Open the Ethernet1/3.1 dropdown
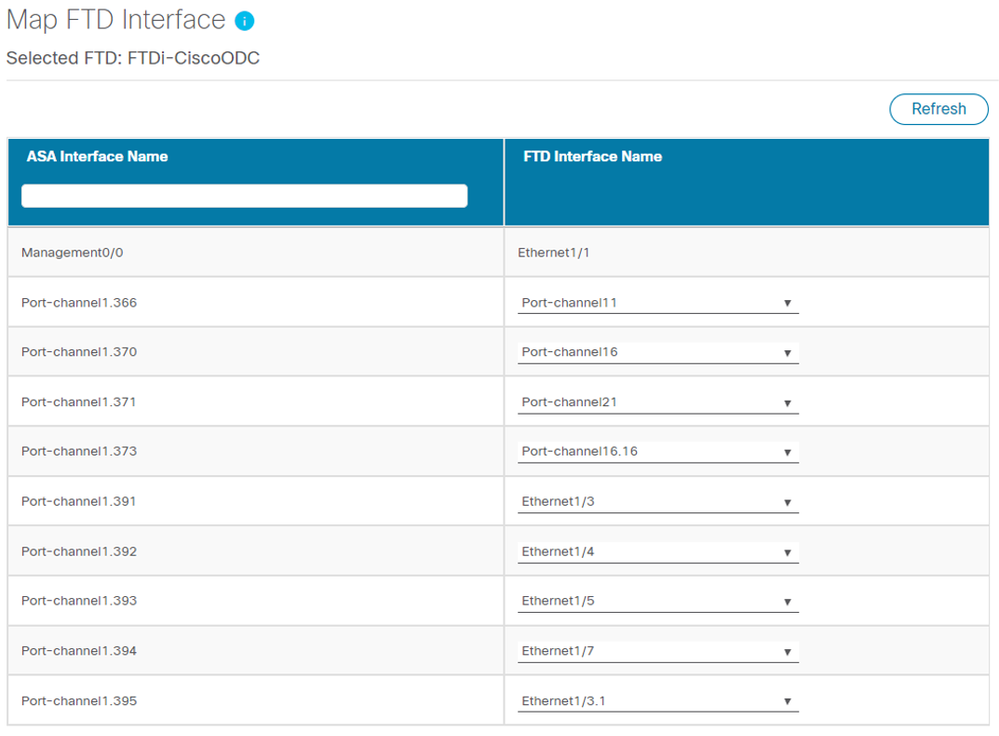The width and height of the screenshot is (999, 736). tap(658, 701)
